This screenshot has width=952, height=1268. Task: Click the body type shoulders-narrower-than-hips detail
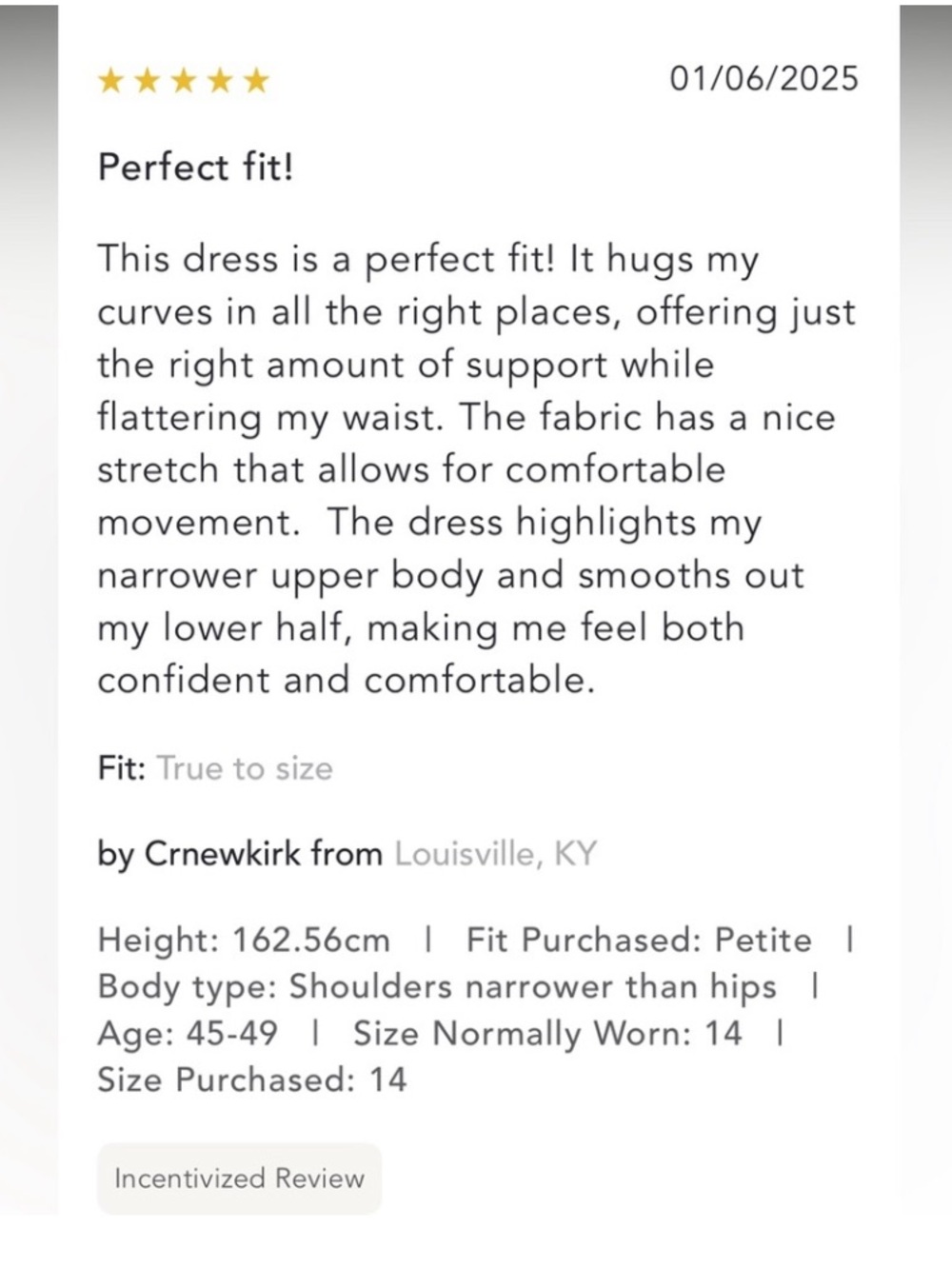tap(437, 987)
